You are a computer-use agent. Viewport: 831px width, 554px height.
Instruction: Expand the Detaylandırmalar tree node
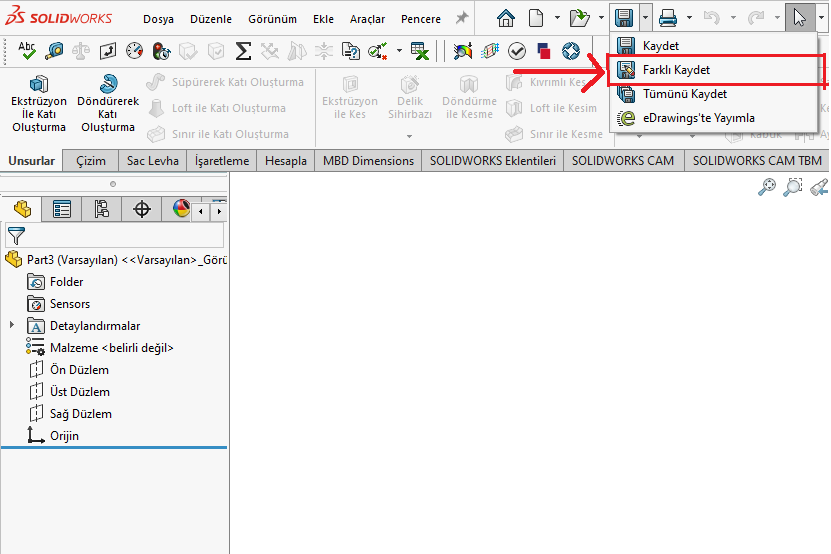12,326
